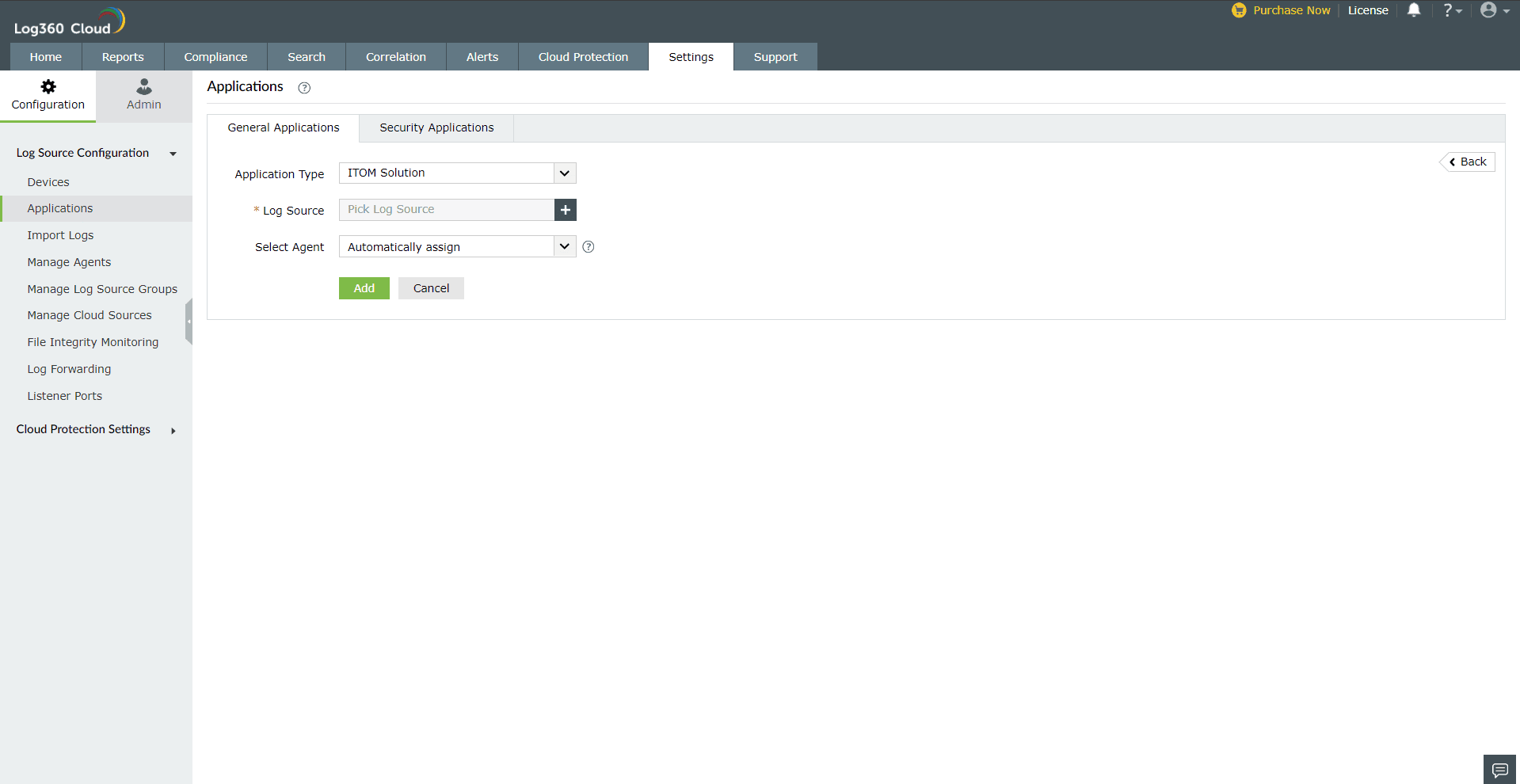Open the Compliance tab
Viewport: 1520px width, 784px height.
(x=215, y=57)
